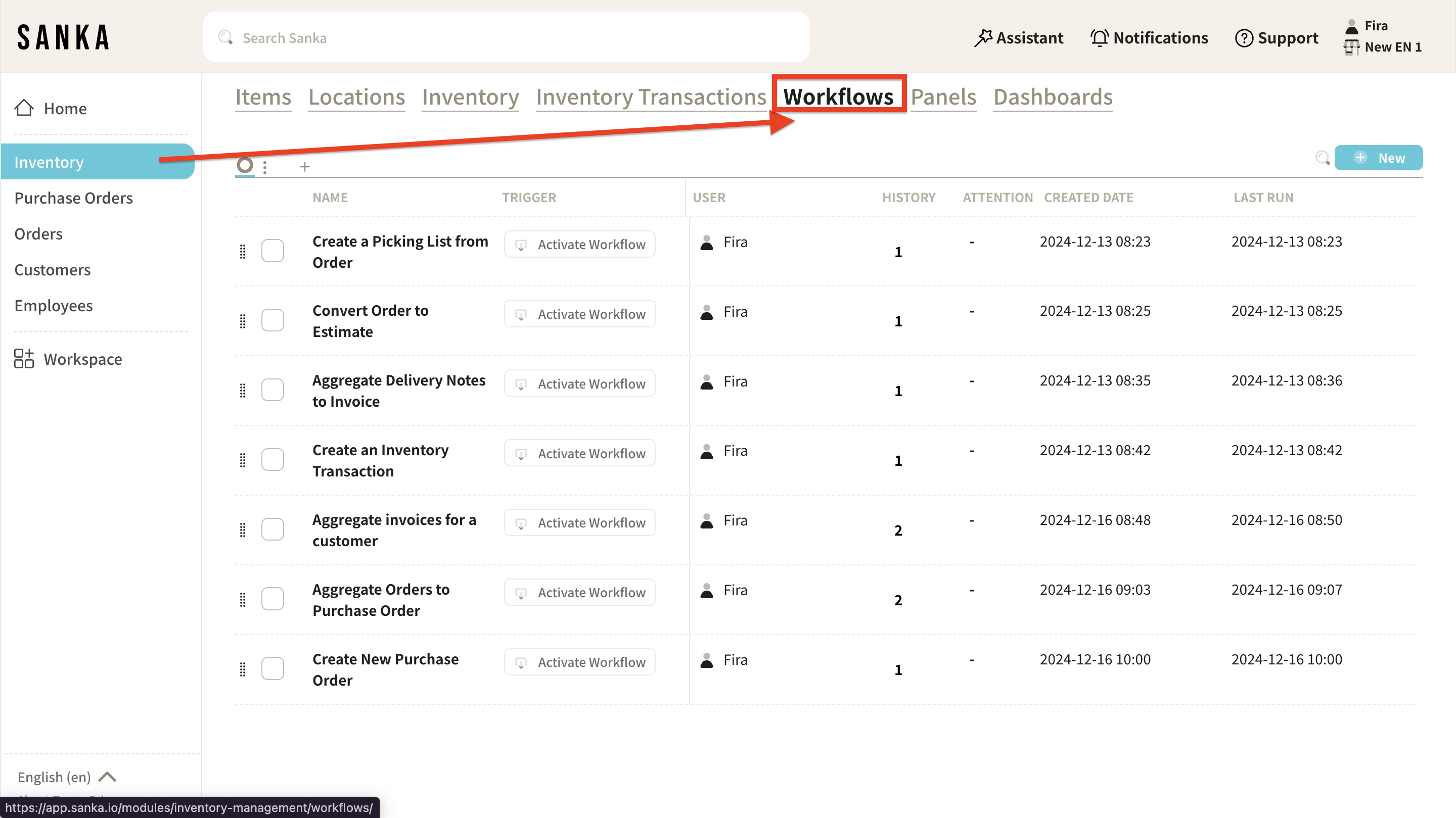Click the Support question mark icon
Screen dimensions: 1456x818
(1244, 38)
